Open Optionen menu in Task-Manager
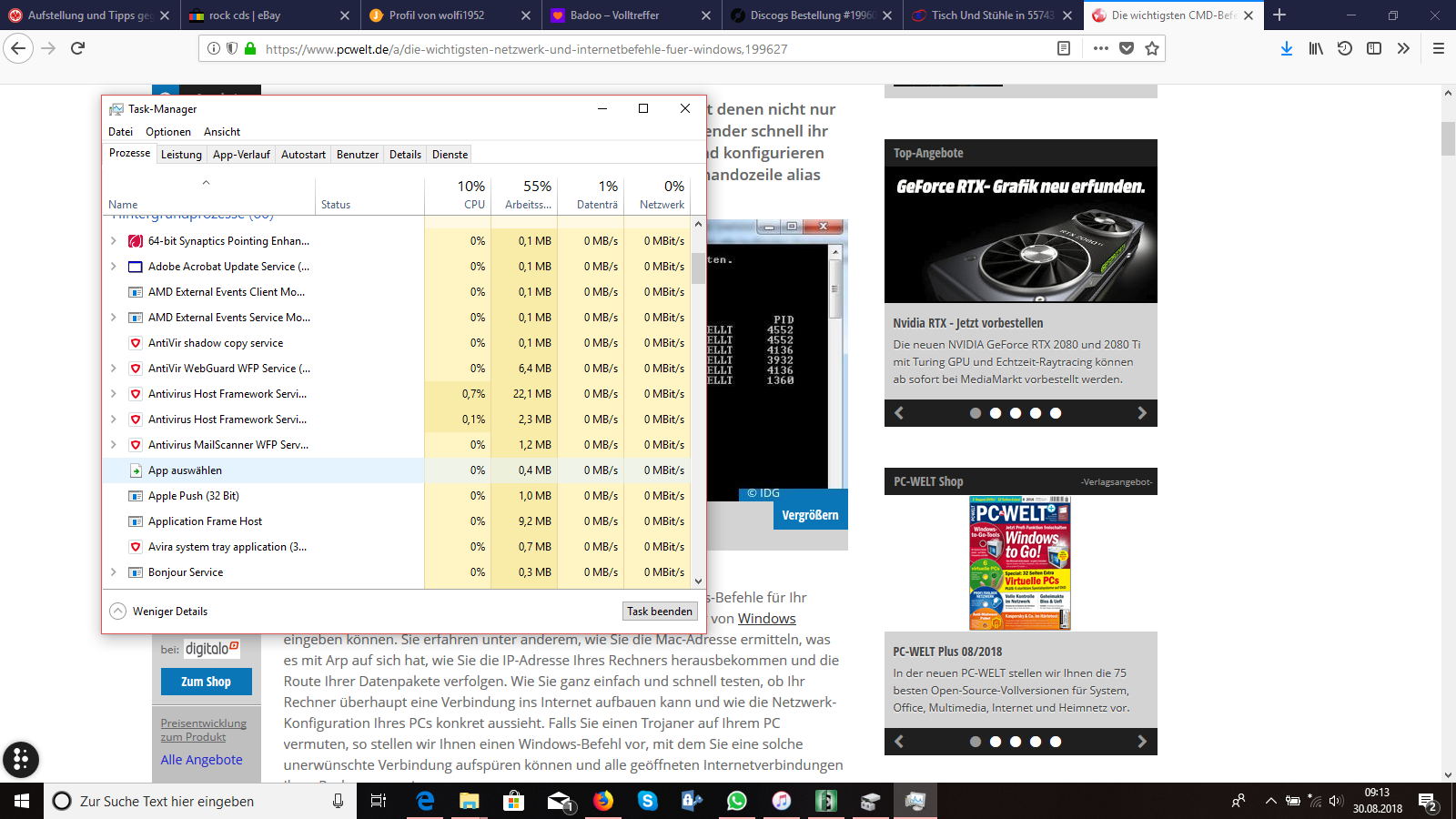Viewport: 1456px width, 819px height. [x=168, y=132]
